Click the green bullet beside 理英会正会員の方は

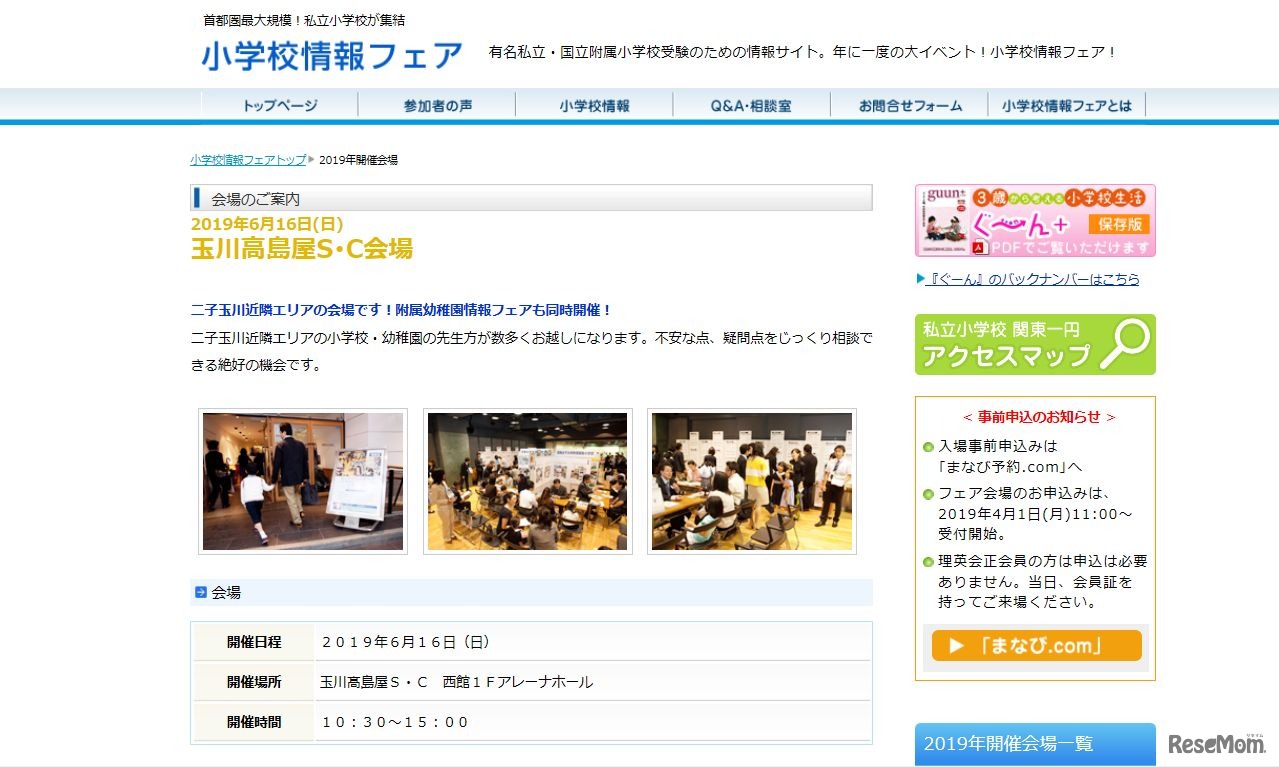pyautogui.click(x=928, y=562)
